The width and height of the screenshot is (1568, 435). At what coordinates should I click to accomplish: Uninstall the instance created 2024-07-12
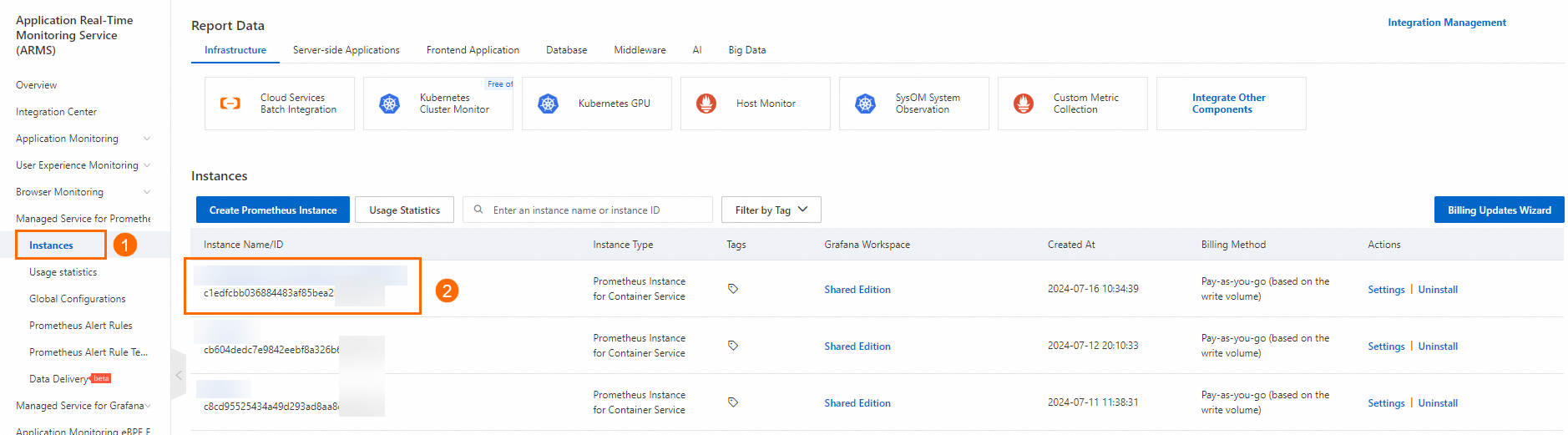[1438, 346]
